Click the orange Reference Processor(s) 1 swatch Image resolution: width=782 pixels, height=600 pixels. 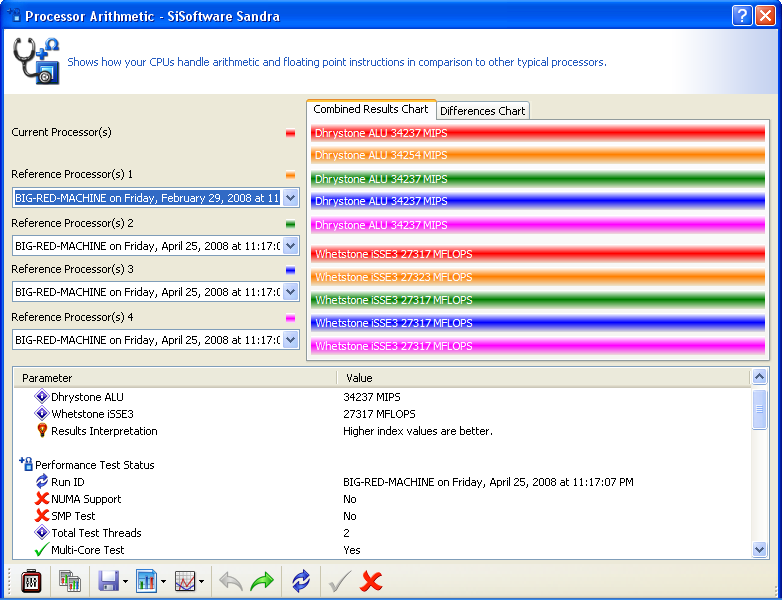point(290,175)
